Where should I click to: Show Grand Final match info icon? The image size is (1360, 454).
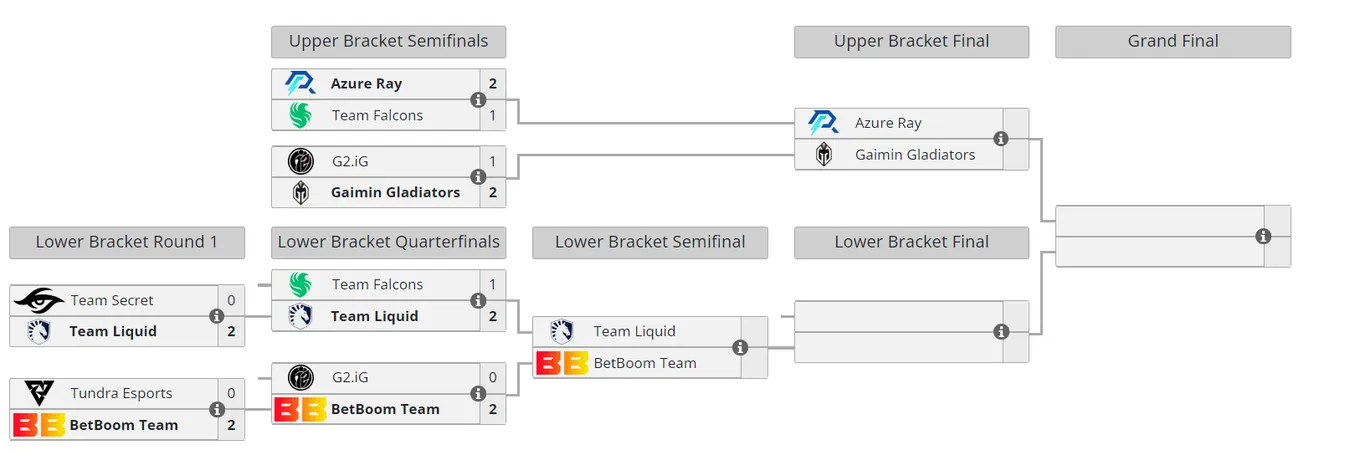(1263, 237)
